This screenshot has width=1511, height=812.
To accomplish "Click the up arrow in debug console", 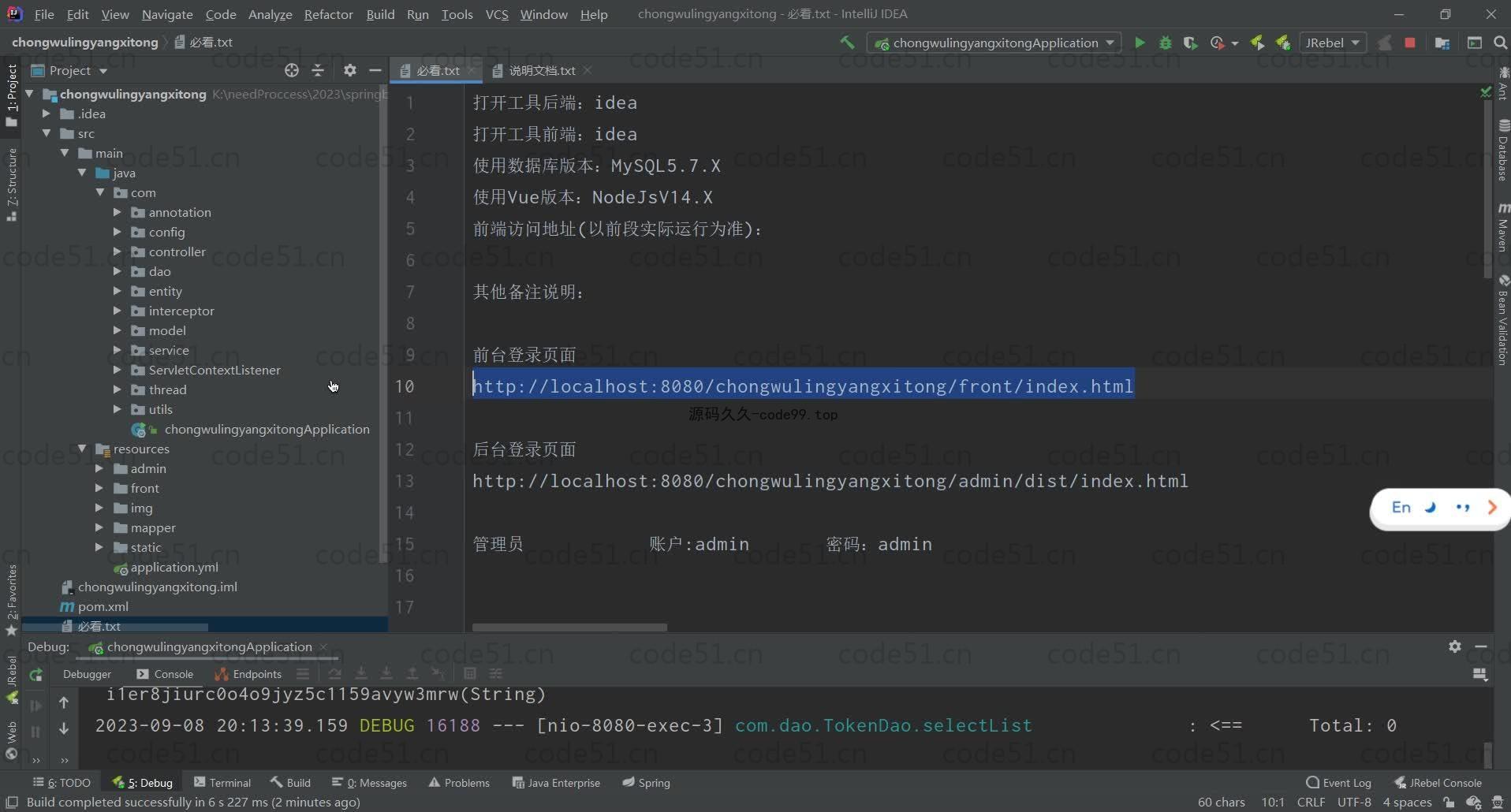I will 64,702.
